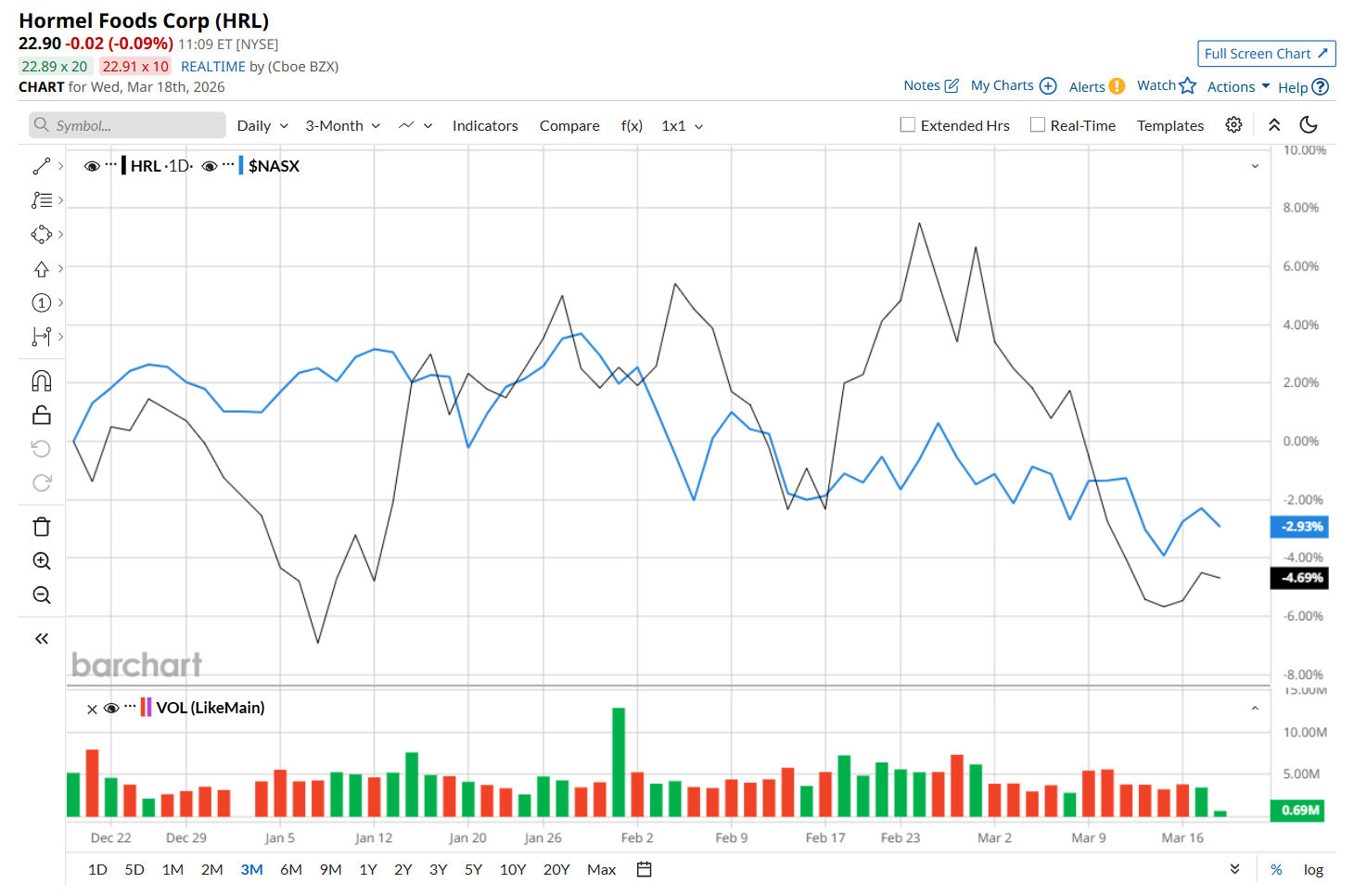Image resolution: width=1367 pixels, height=896 pixels.
Task: Click the Alerts warning icon
Action: 1118,86
